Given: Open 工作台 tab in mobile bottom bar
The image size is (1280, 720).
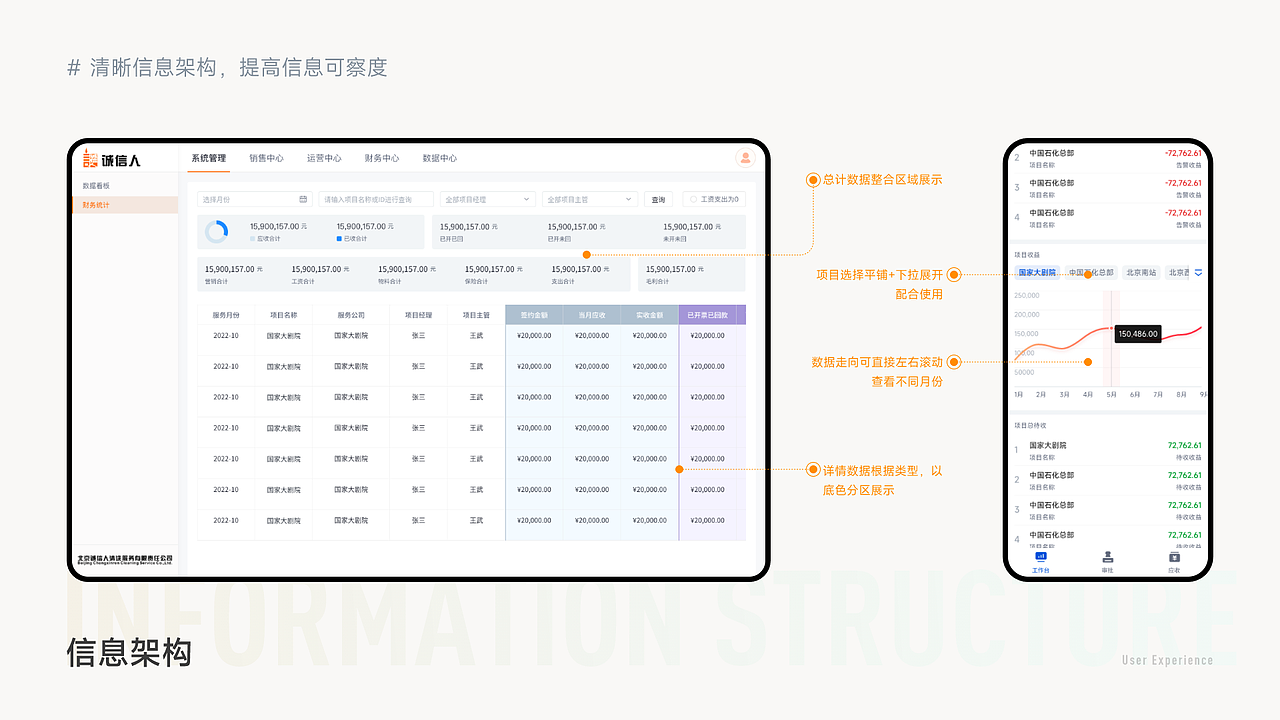Looking at the screenshot, I should coord(1041,561).
